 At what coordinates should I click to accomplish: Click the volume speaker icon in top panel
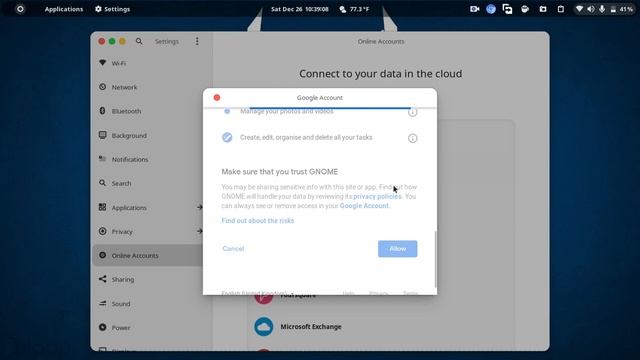(x=591, y=9)
